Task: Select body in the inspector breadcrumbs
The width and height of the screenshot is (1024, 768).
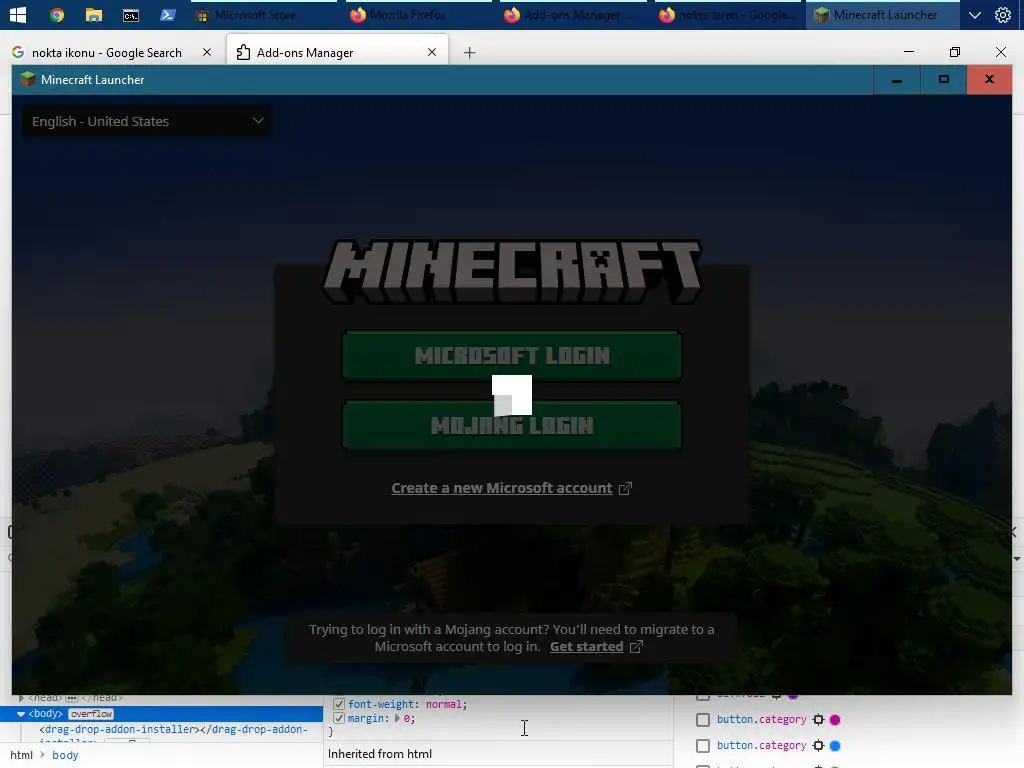Action: [x=65, y=755]
